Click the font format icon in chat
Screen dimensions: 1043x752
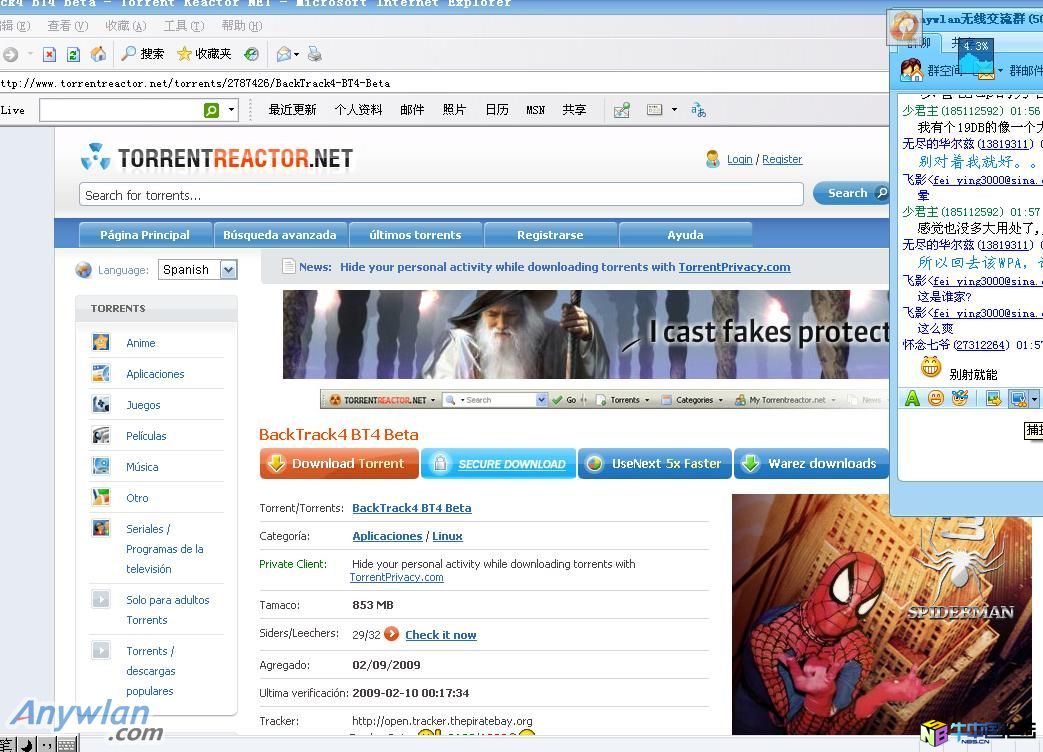[911, 398]
